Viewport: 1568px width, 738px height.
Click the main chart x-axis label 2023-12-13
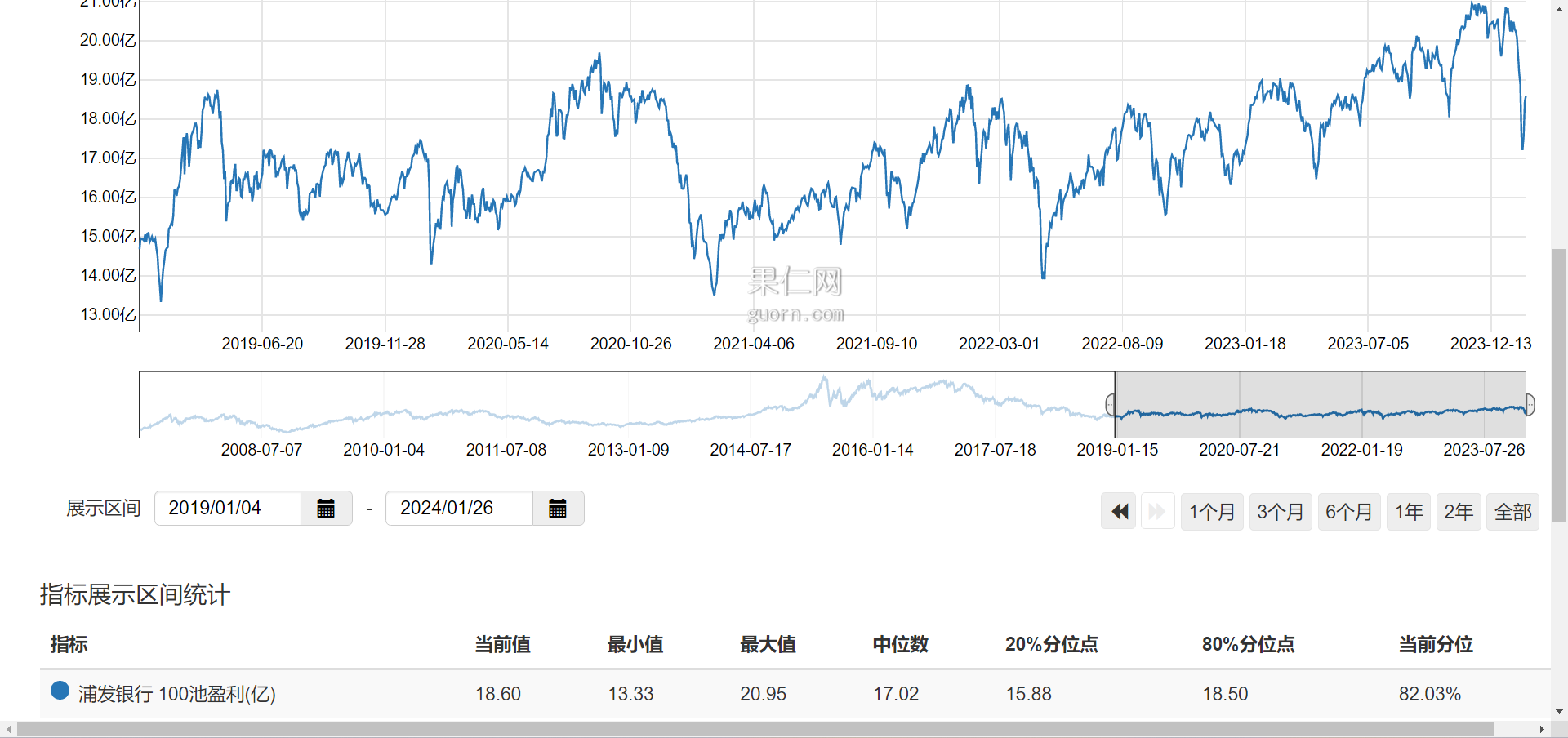coord(1491,344)
